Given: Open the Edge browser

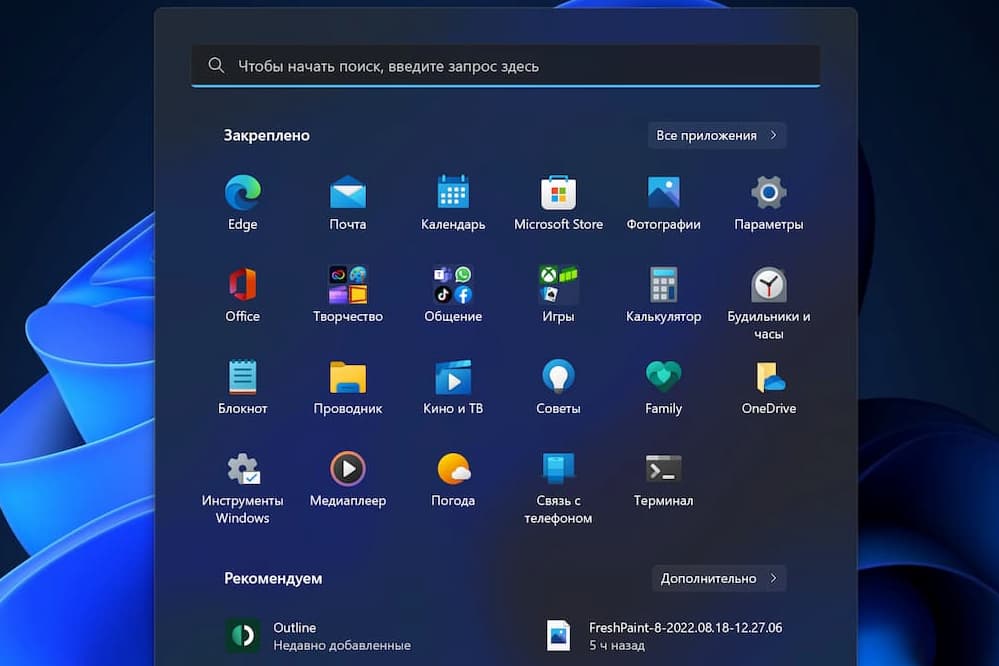Looking at the screenshot, I should [x=243, y=203].
